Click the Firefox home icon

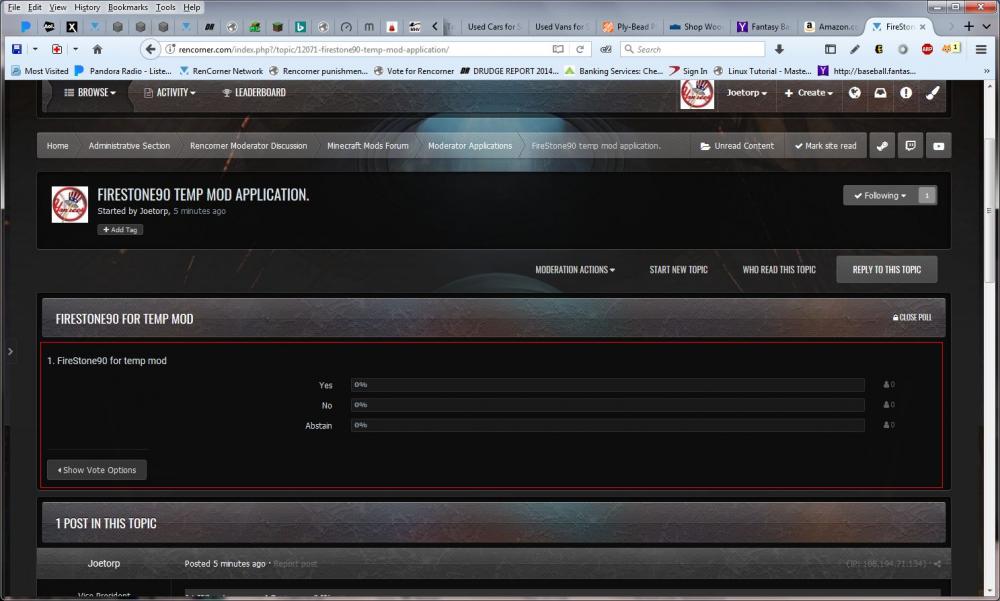tap(97, 49)
